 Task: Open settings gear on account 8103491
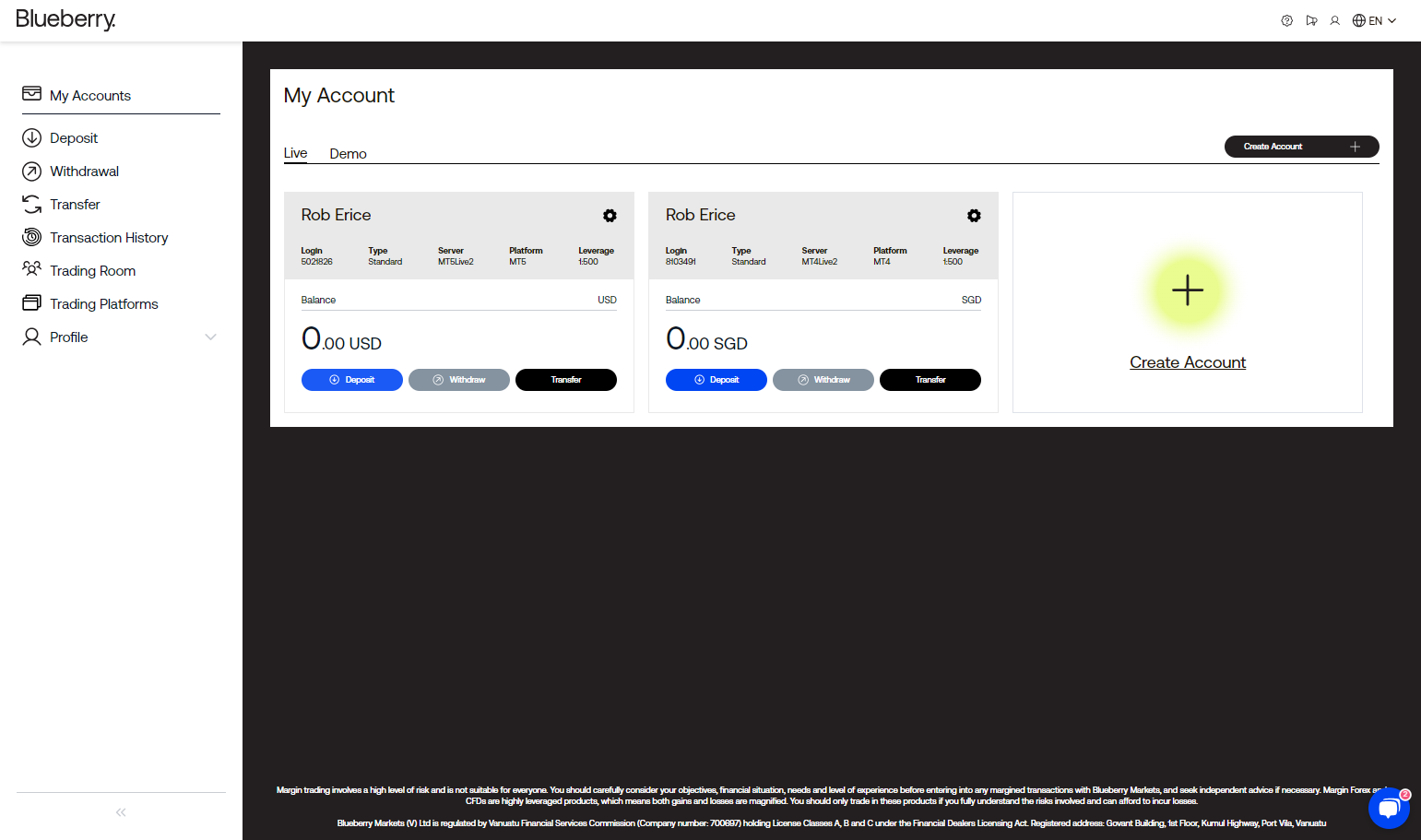pos(974,215)
